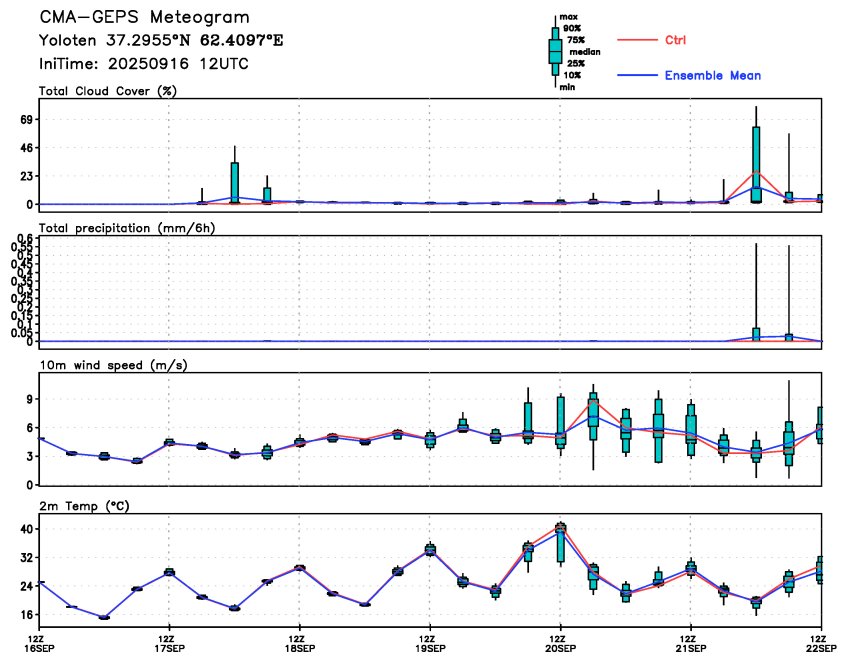Click the 'median' legend label

click(585, 52)
